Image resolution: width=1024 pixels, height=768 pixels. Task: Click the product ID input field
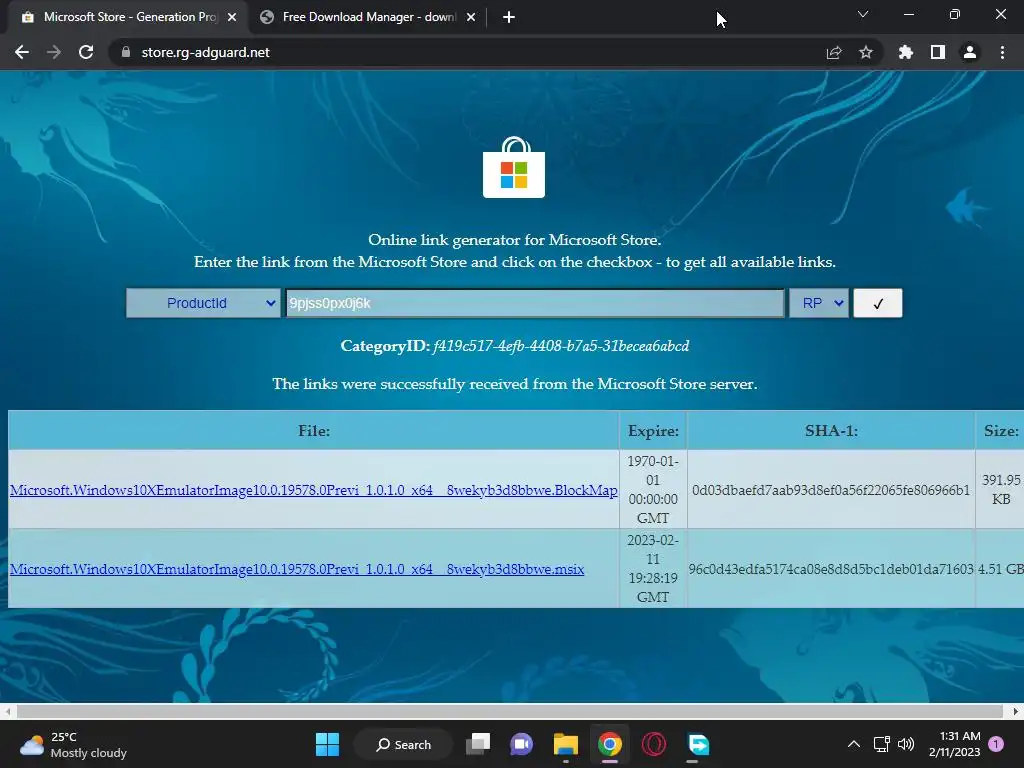coord(534,303)
